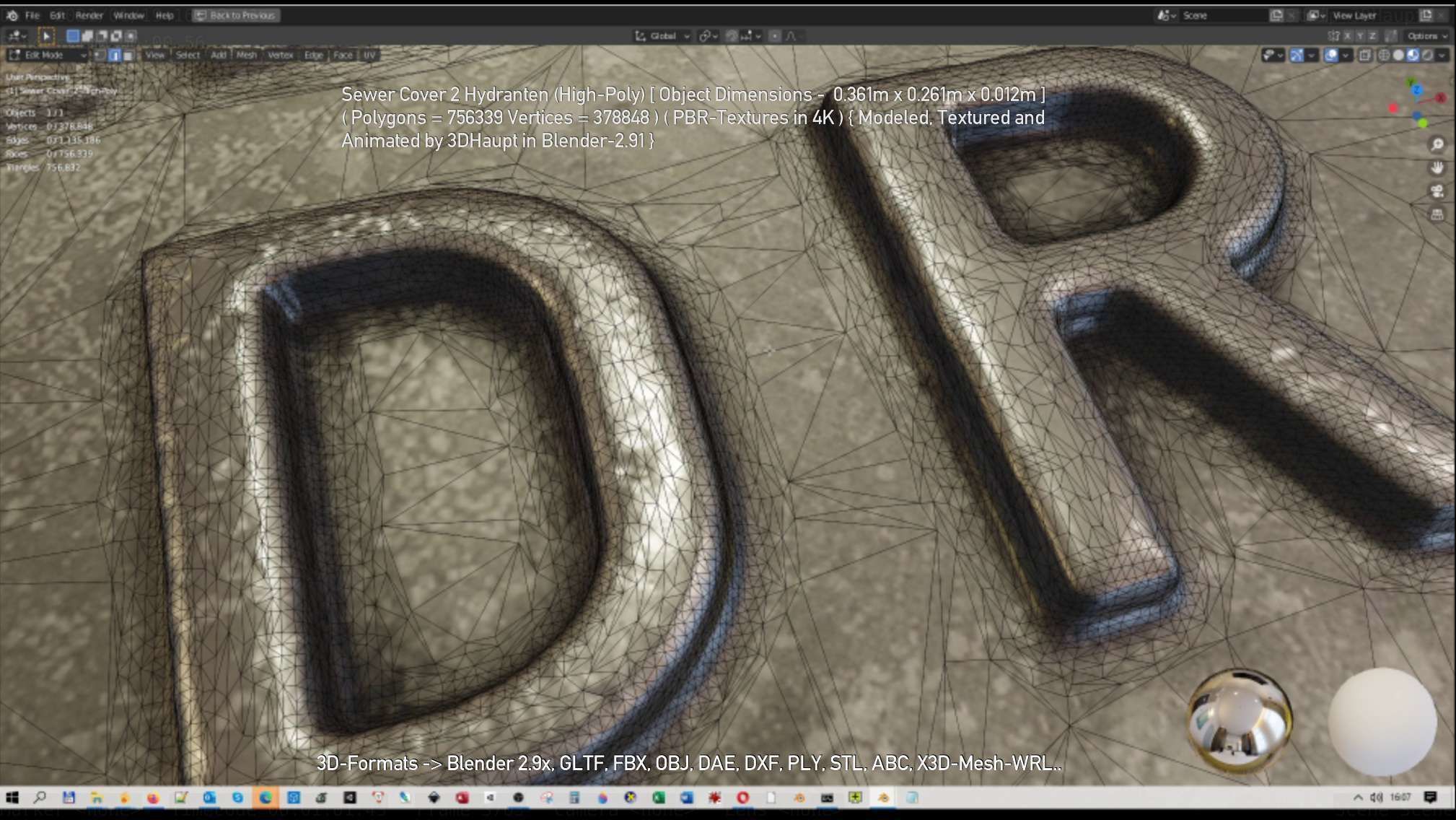Open the viewport Add menu
This screenshot has height=820, width=1456.
[219, 55]
